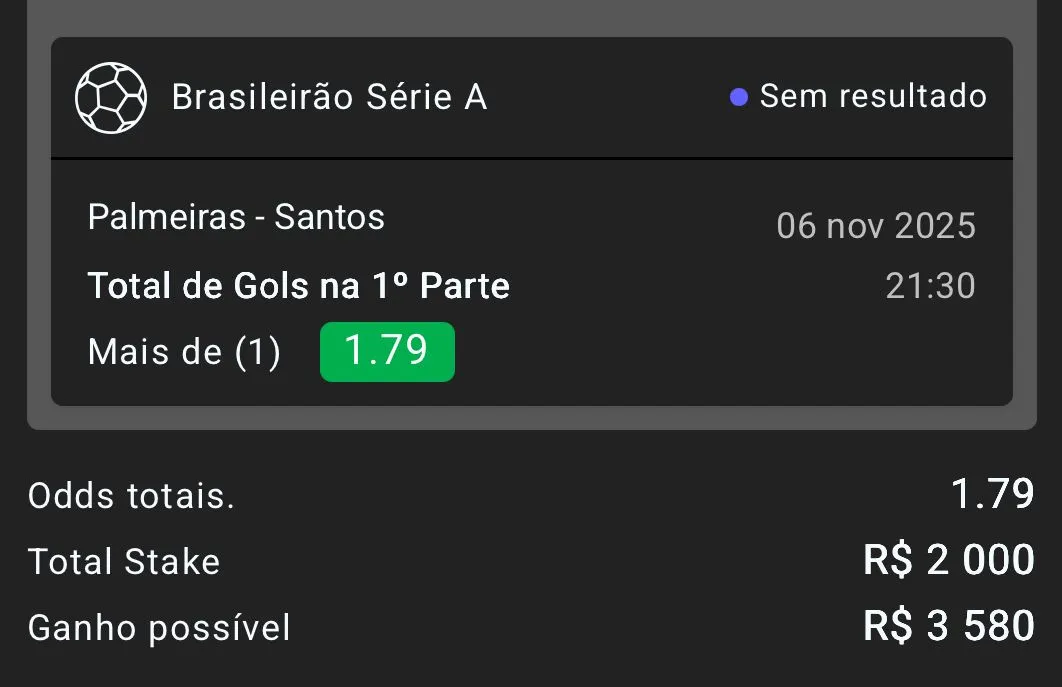Click the divider line under the league header
1062x687 pixels.
click(531, 158)
